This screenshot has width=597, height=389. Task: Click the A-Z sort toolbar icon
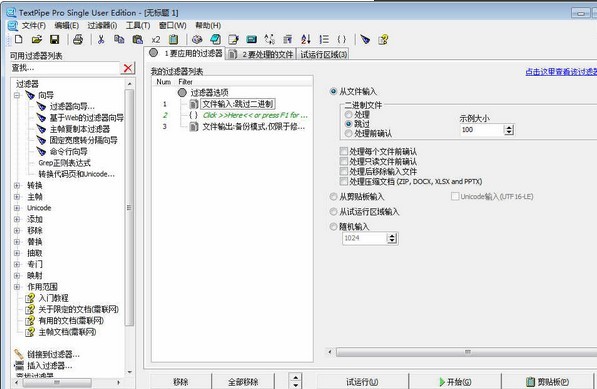pyautogui.click(x=306, y=39)
